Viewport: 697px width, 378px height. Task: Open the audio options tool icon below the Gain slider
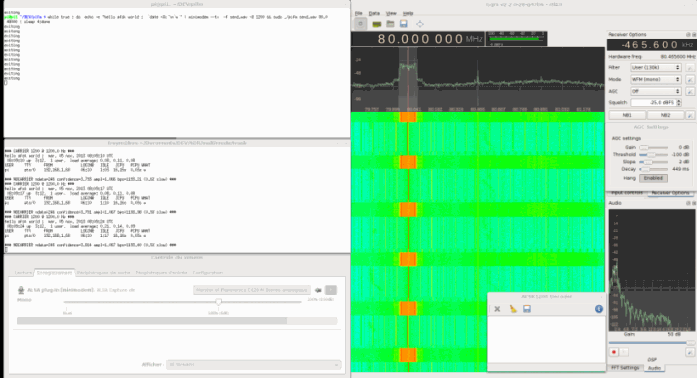click(690, 352)
